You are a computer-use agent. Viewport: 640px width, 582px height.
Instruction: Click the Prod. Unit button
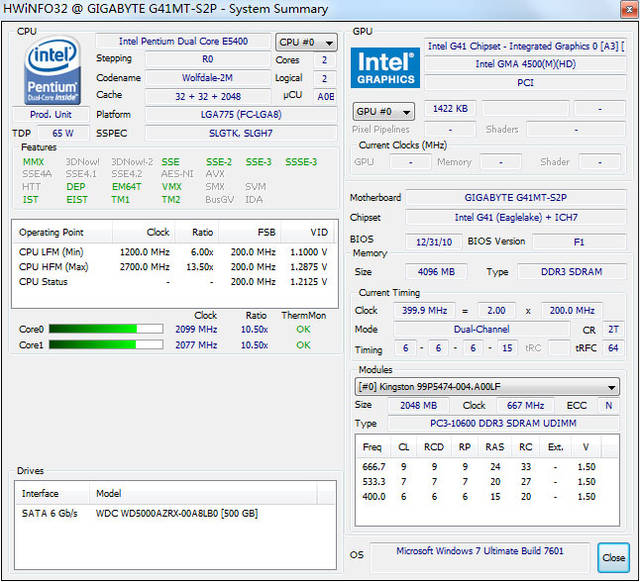(51, 114)
